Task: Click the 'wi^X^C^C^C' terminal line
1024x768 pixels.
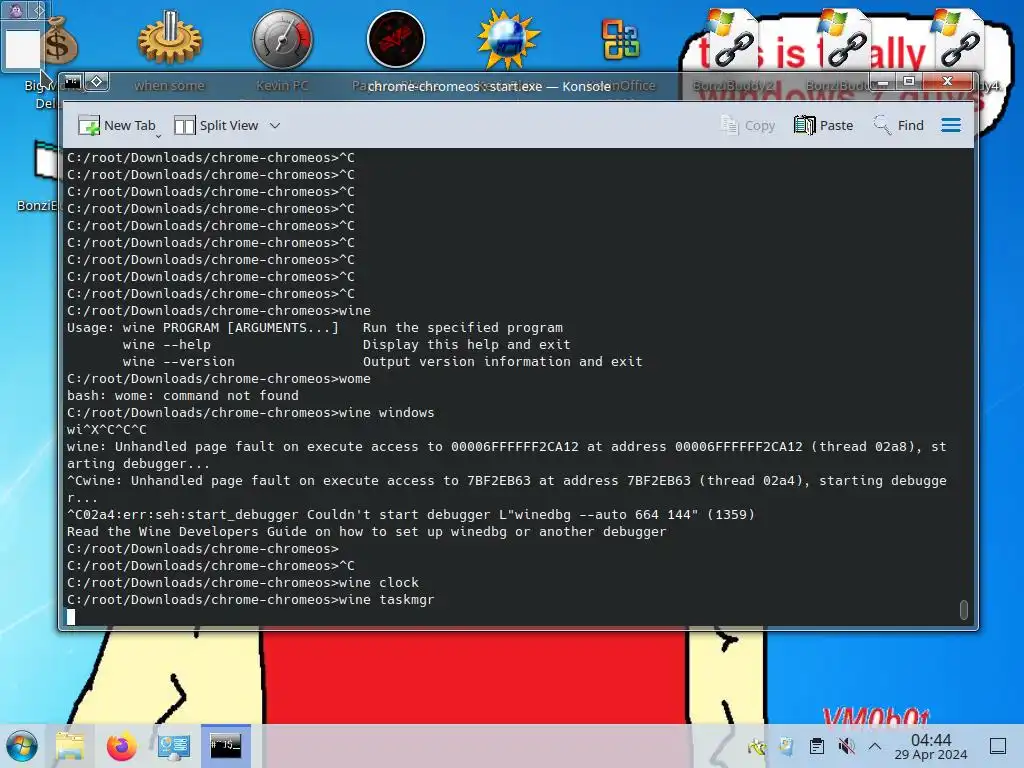Action: [x=106, y=430]
